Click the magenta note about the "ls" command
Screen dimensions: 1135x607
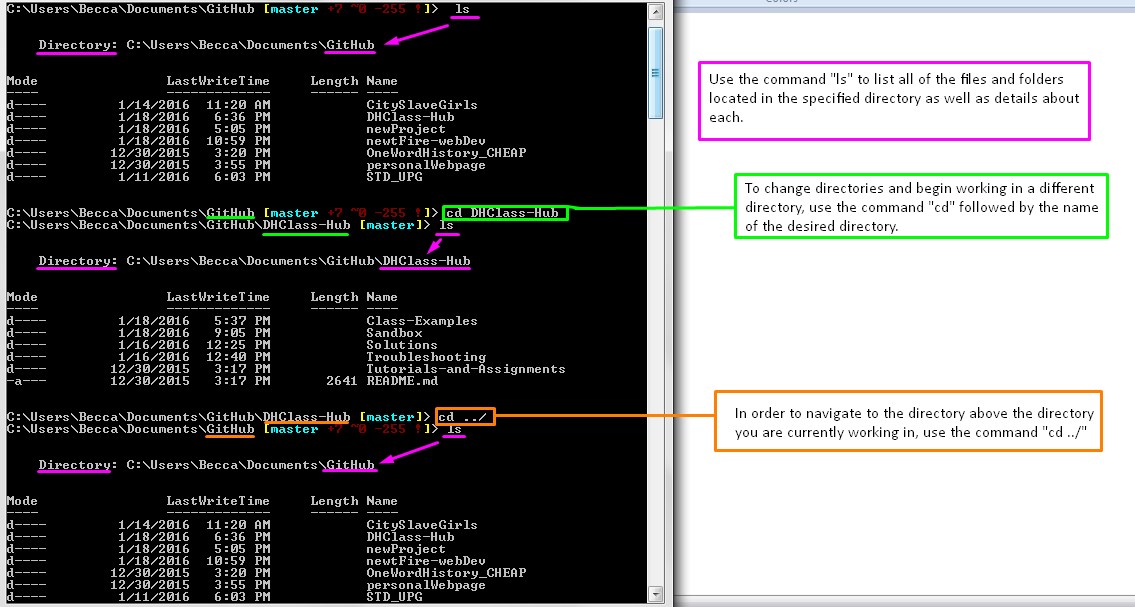[x=894, y=99]
